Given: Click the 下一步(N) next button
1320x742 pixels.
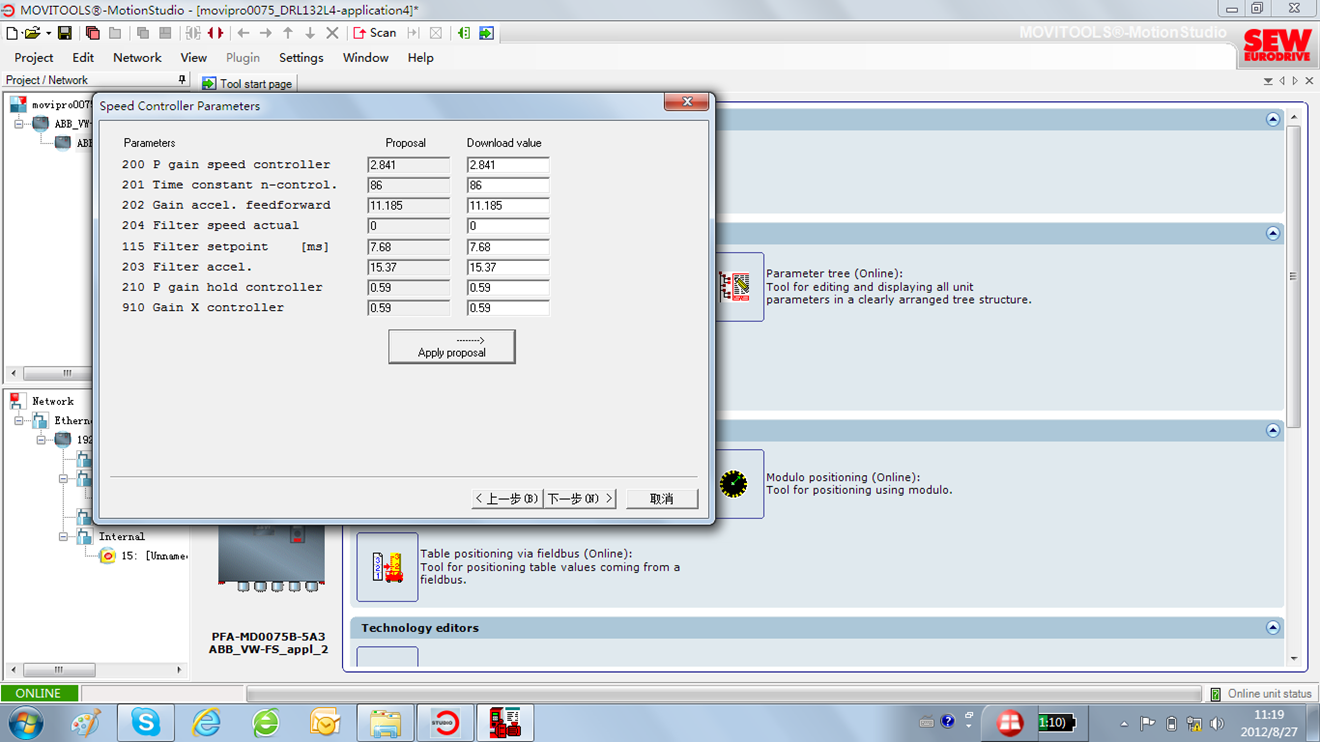Looking at the screenshot, I should tap(580, 498).
